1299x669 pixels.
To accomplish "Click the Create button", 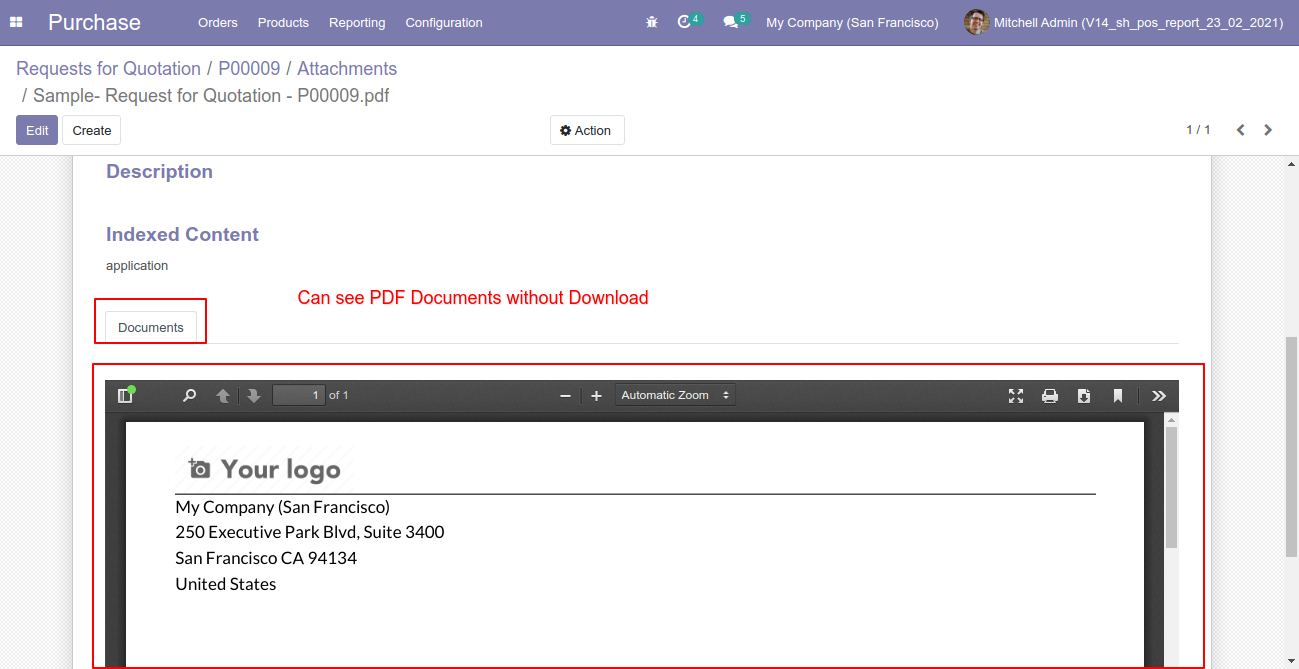I will pyautogui.click(x=92, y=130).
